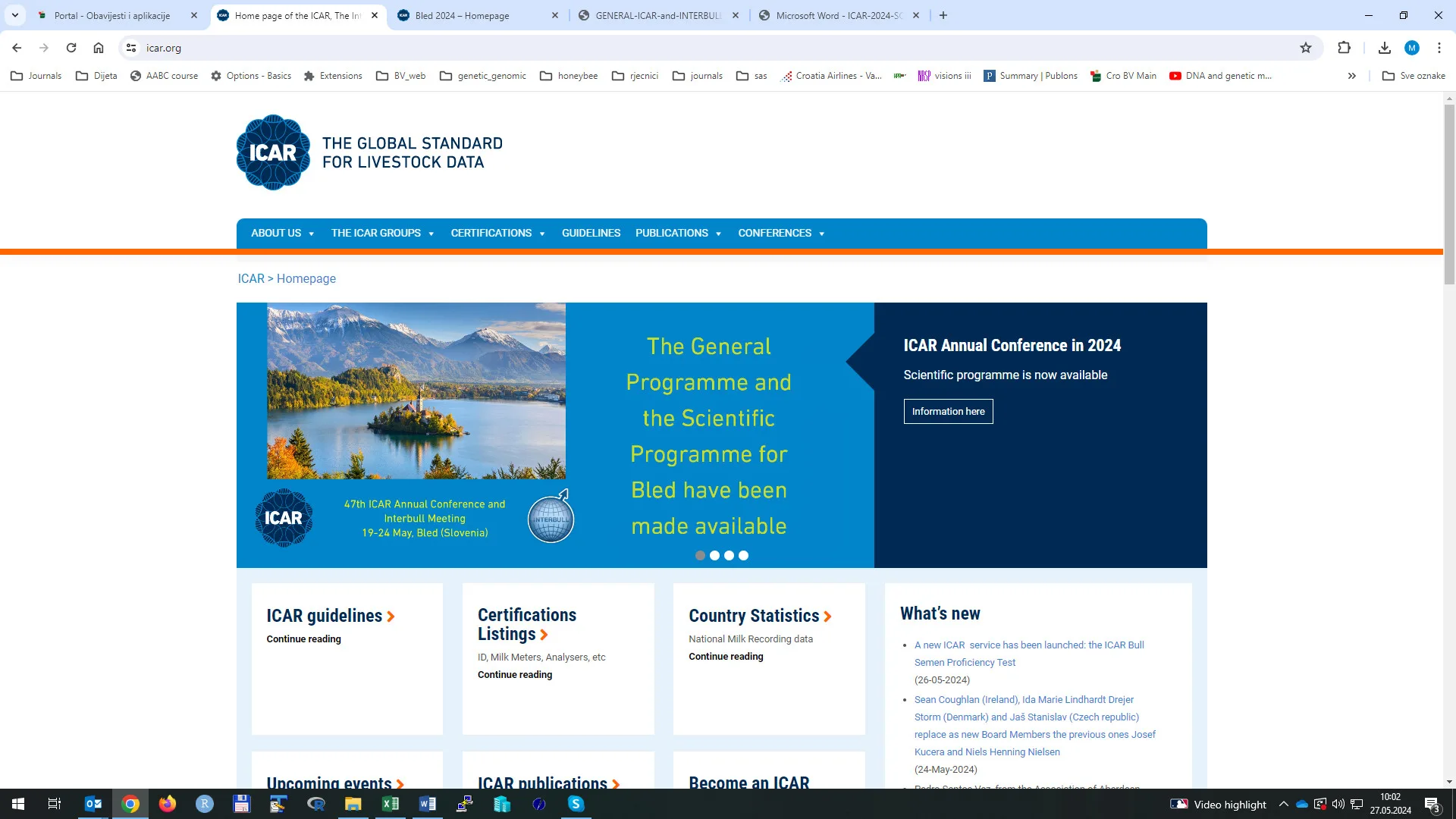Expand the PUBLICATIONS menu

tap(678, 233)
